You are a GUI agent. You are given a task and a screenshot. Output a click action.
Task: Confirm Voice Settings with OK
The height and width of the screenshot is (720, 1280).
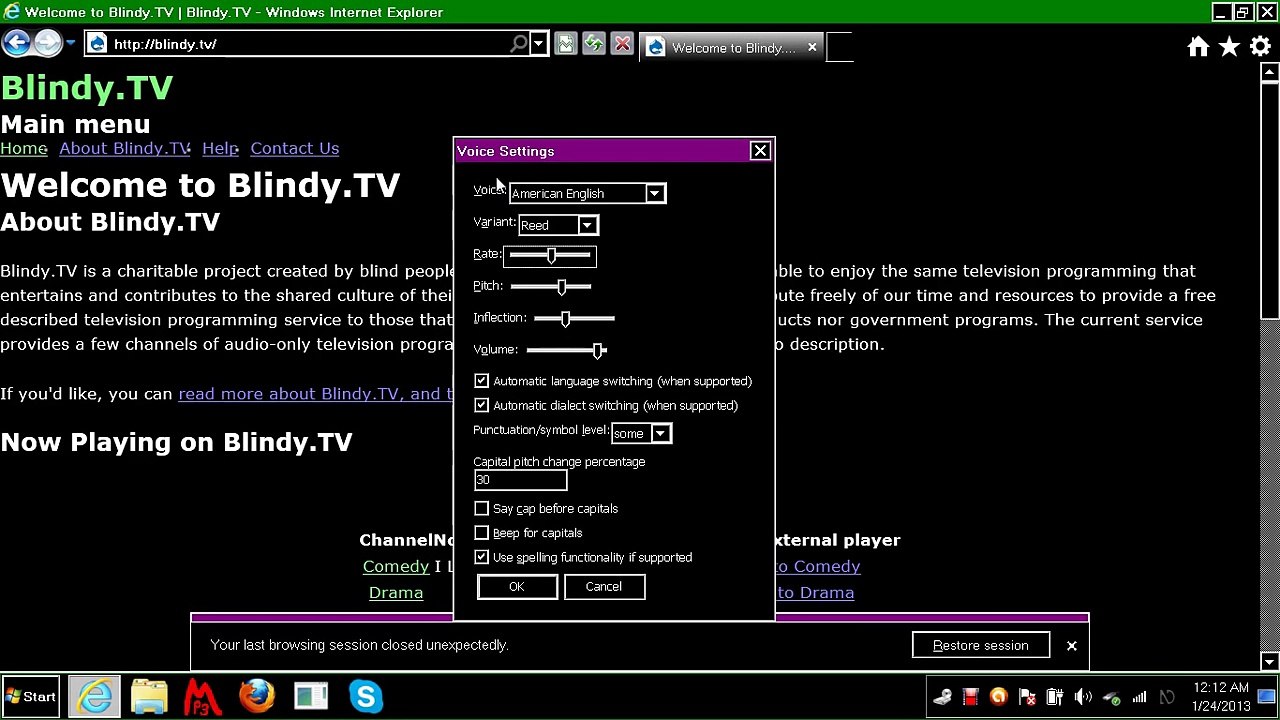tap(517, 587)
